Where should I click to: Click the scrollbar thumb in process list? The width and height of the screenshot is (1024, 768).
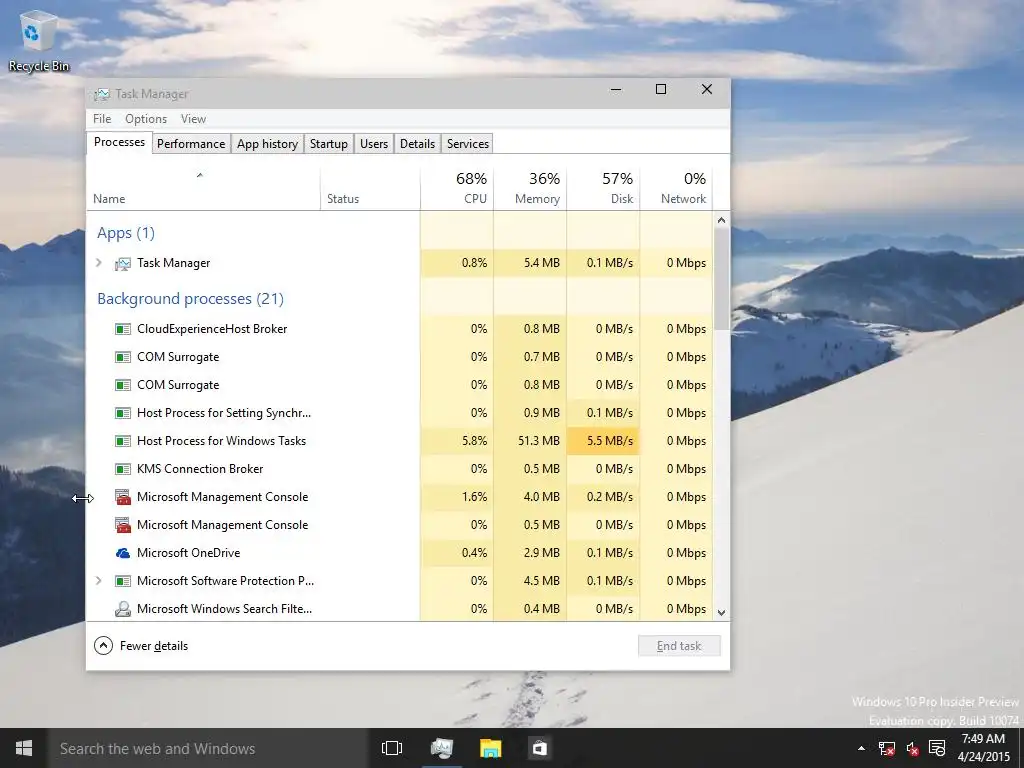point(721,280)
